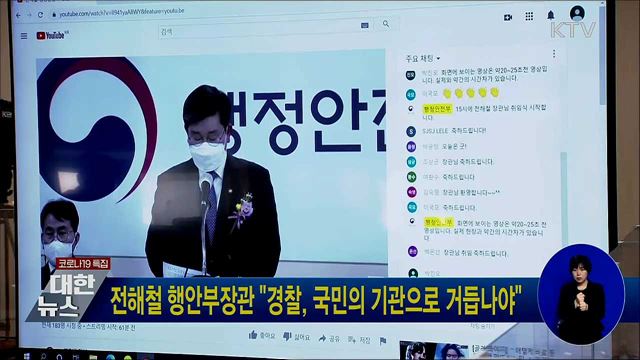The image size is (640, 360).
Task: Click the Windows taskbar search icon
Action: (43, 357)
